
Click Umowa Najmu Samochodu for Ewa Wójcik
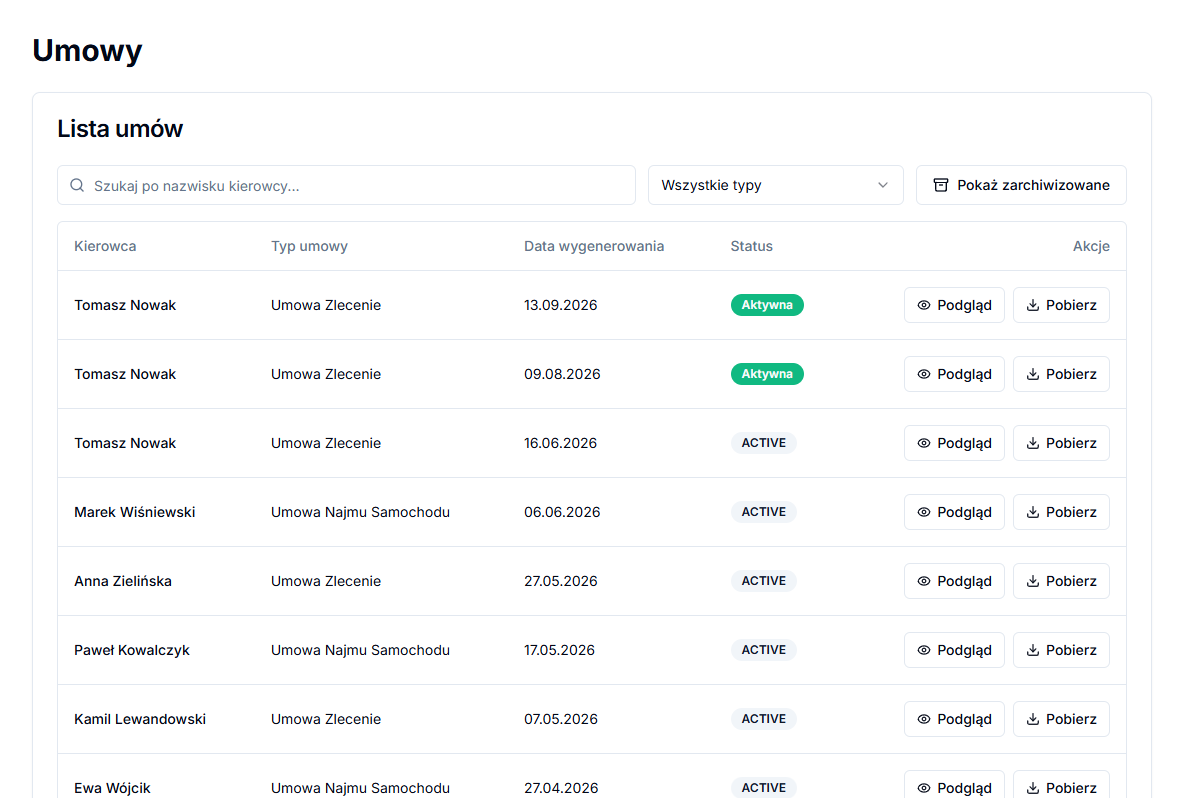pos(360,788)
